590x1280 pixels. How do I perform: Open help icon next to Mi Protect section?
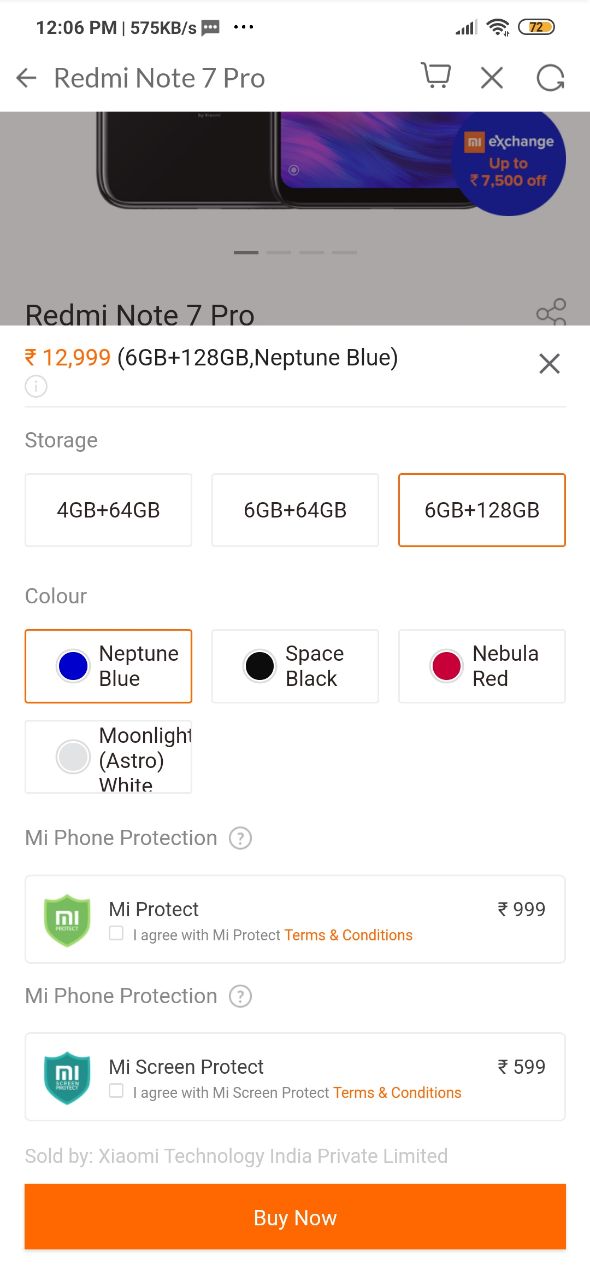pyautogui.click(x=240, y=838)
